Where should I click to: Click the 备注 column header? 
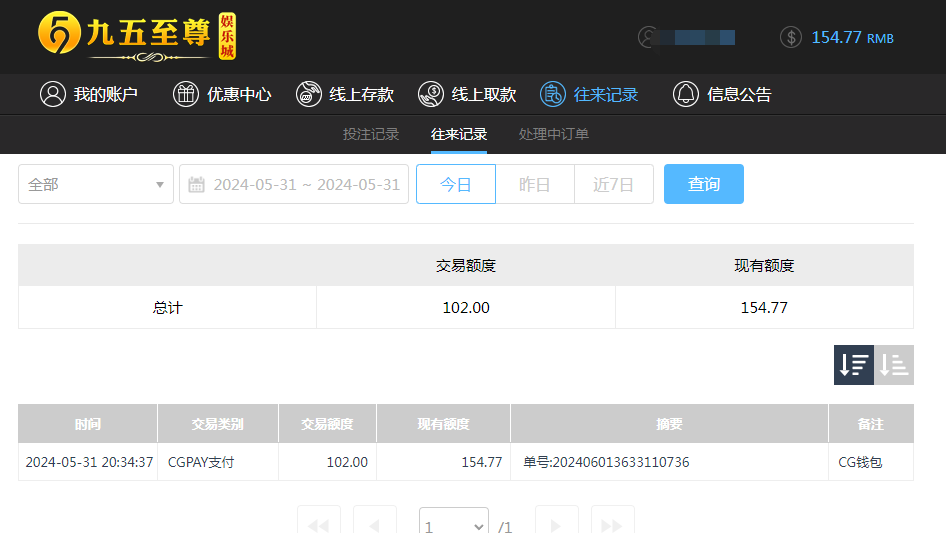pos(871,424)
